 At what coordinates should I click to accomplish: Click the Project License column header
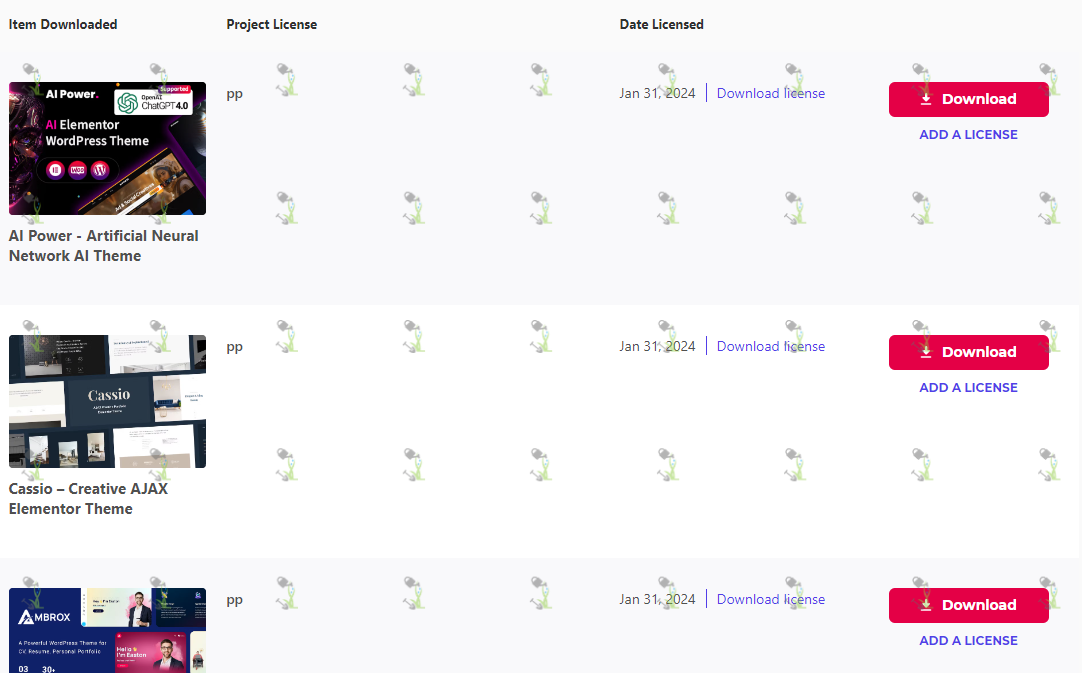272,24
